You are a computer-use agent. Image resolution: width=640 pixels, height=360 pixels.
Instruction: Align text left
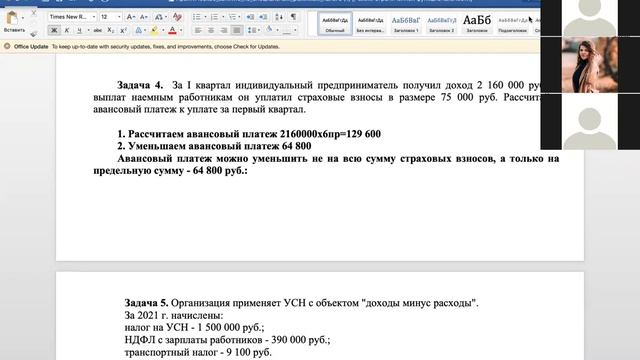pyautogui.click(x=198, y=30)
